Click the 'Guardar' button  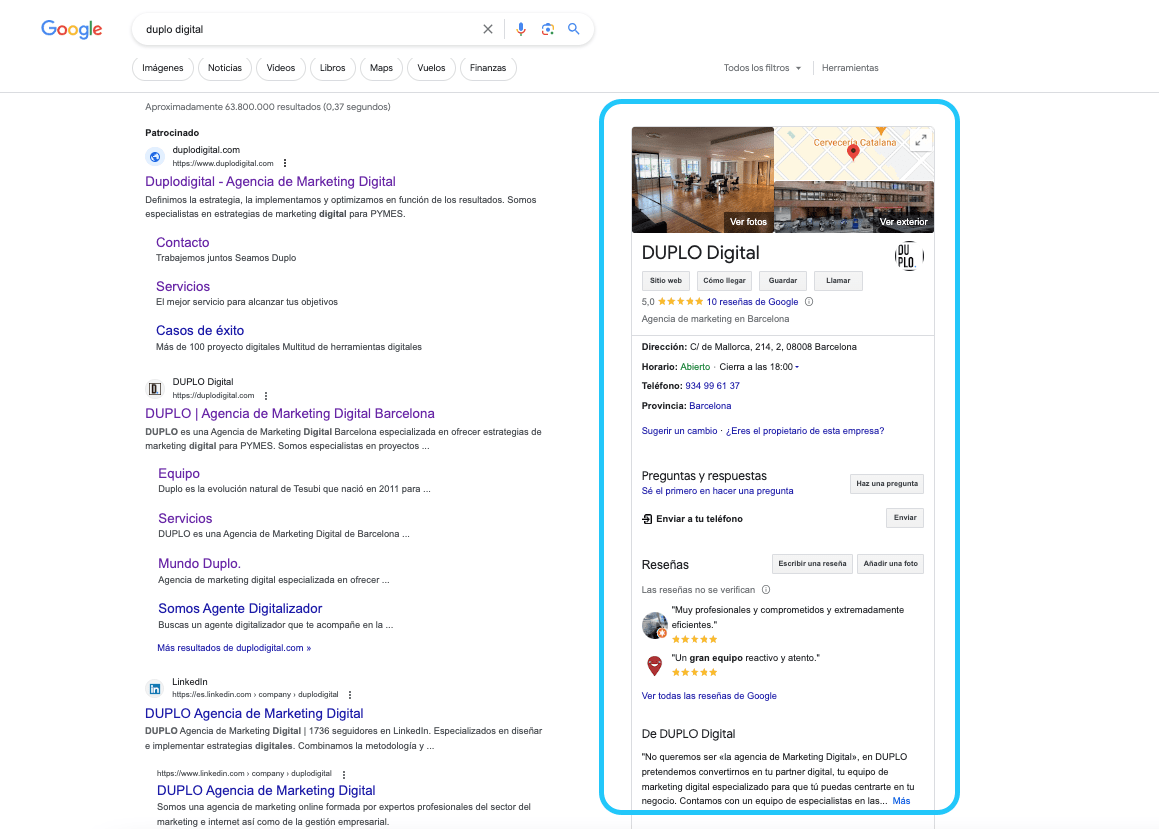point(783,281)
